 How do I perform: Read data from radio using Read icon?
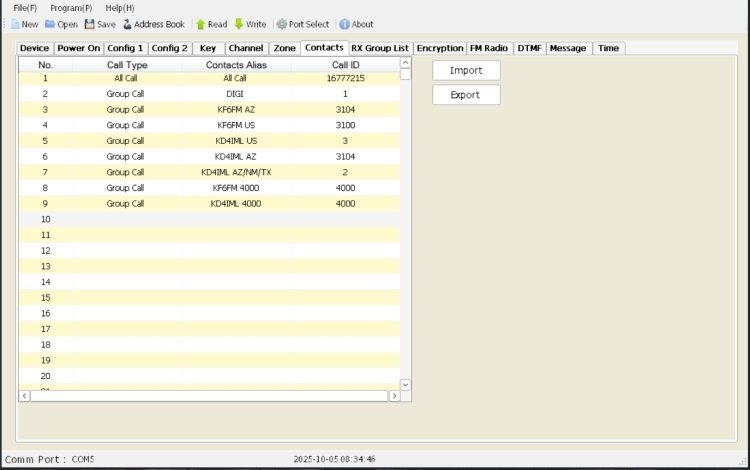coord(201,24)
